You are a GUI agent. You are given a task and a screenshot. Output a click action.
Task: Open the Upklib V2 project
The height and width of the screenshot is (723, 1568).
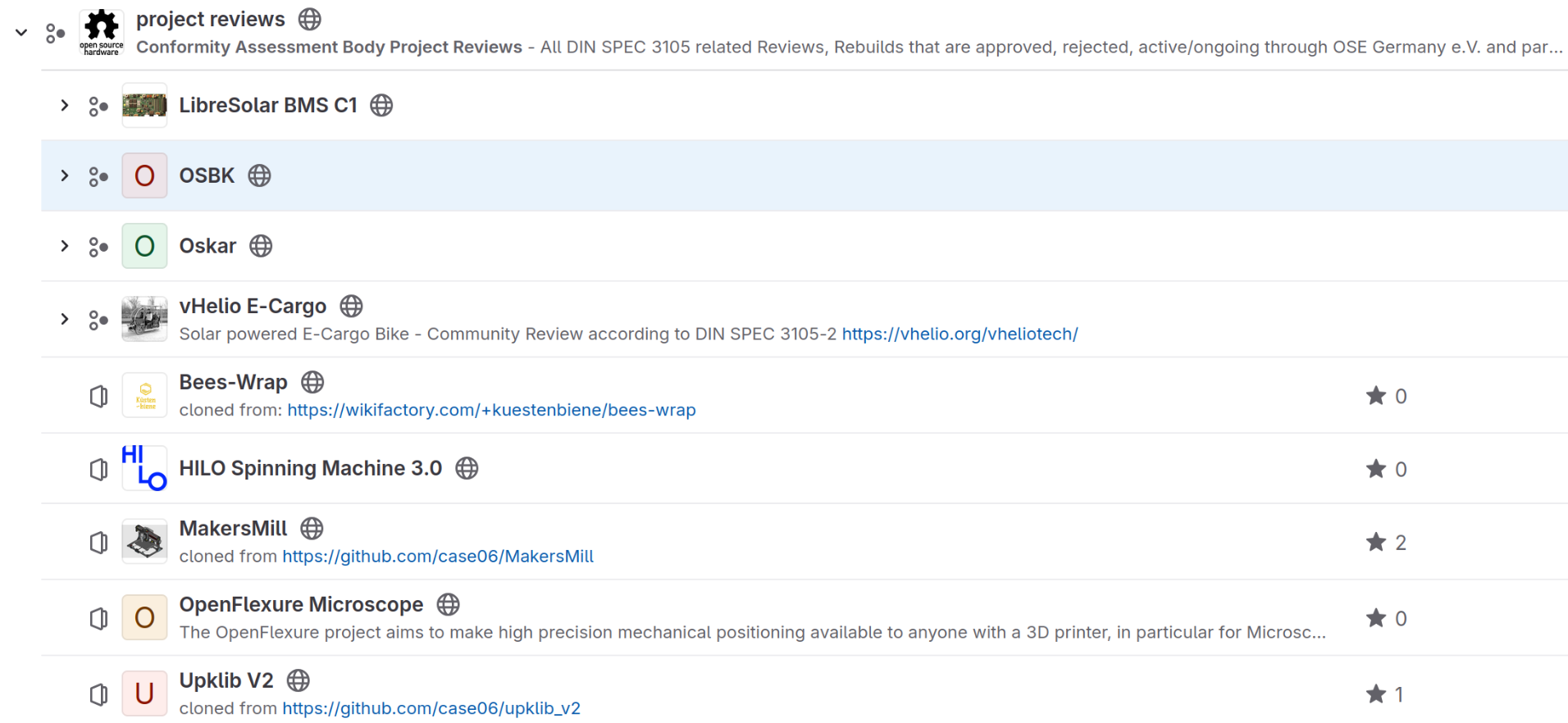(x=226, y=680)
